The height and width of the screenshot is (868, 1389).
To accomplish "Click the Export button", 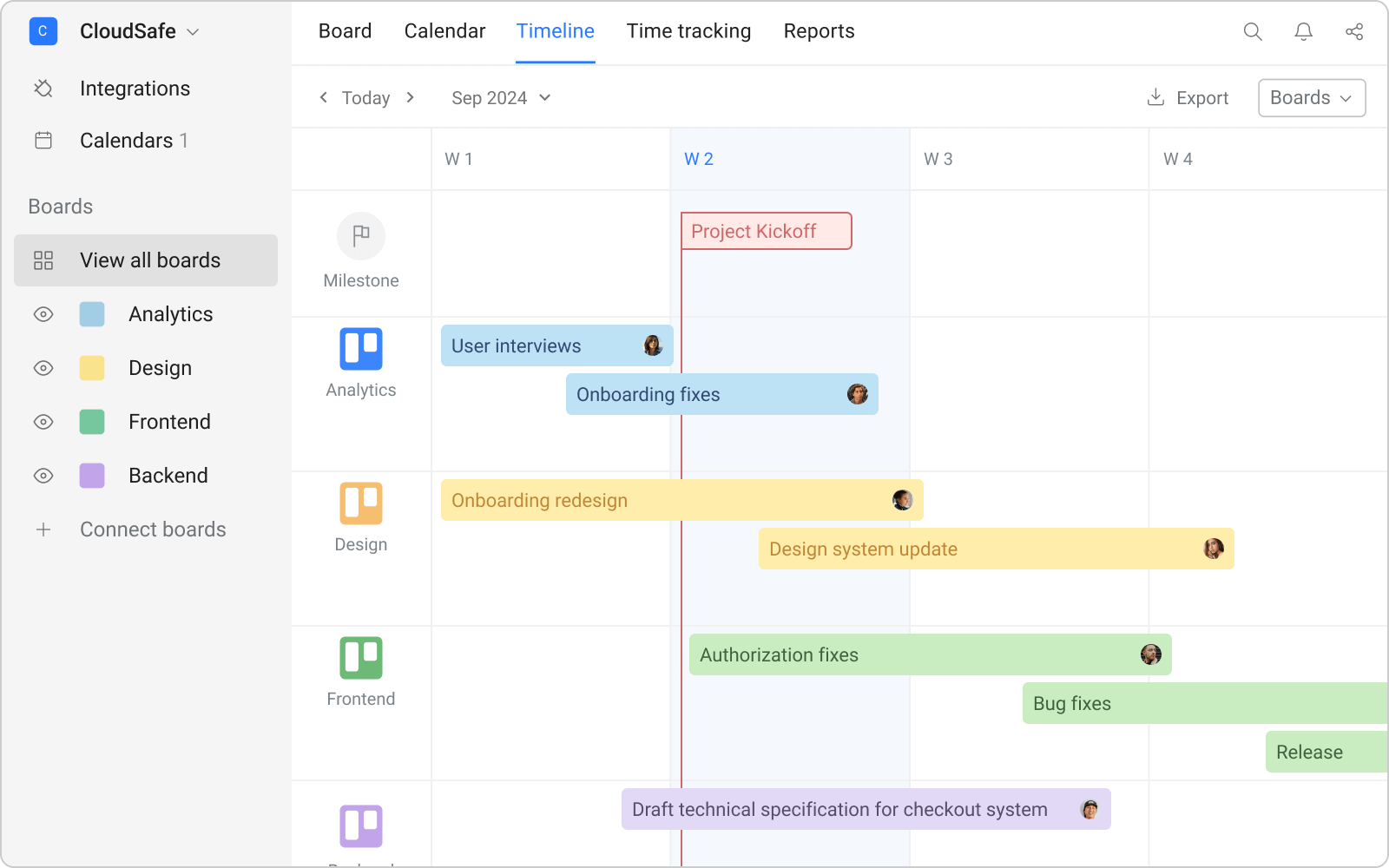I will point(1188,97).
